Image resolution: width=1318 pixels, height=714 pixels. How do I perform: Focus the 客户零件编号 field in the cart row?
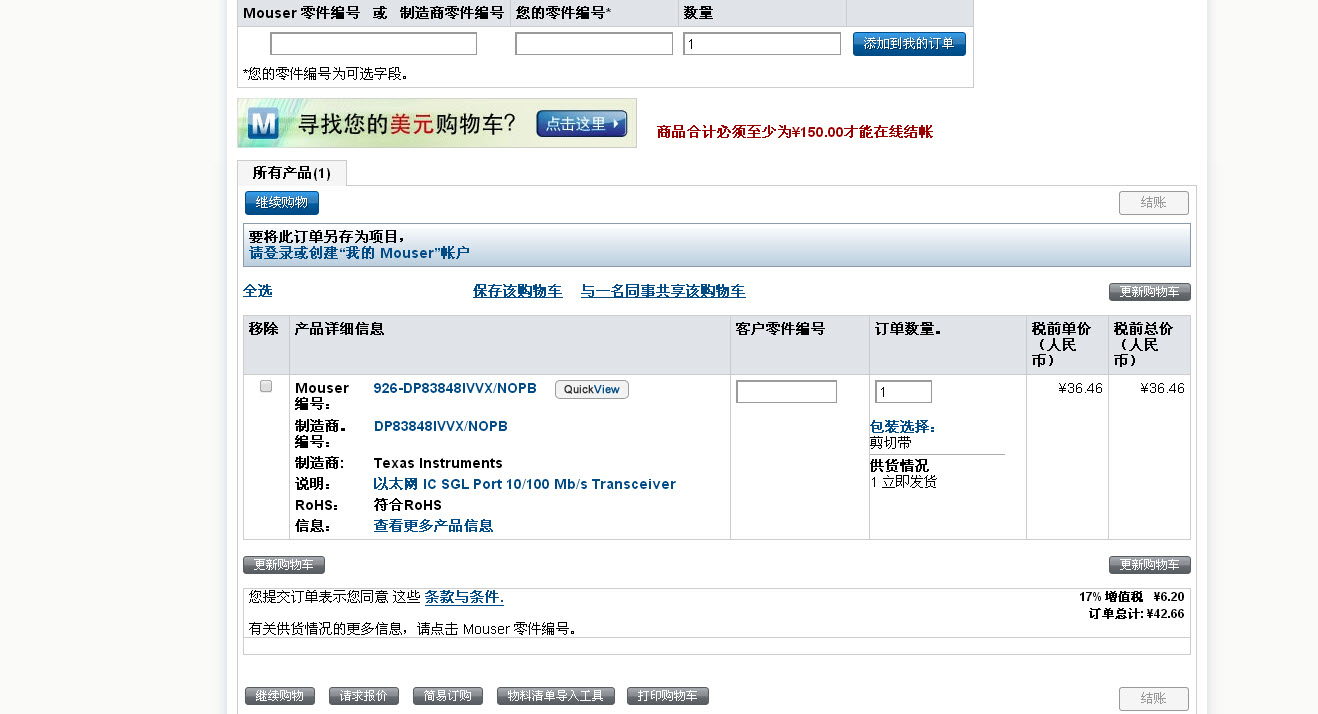(x=787, y=392)
